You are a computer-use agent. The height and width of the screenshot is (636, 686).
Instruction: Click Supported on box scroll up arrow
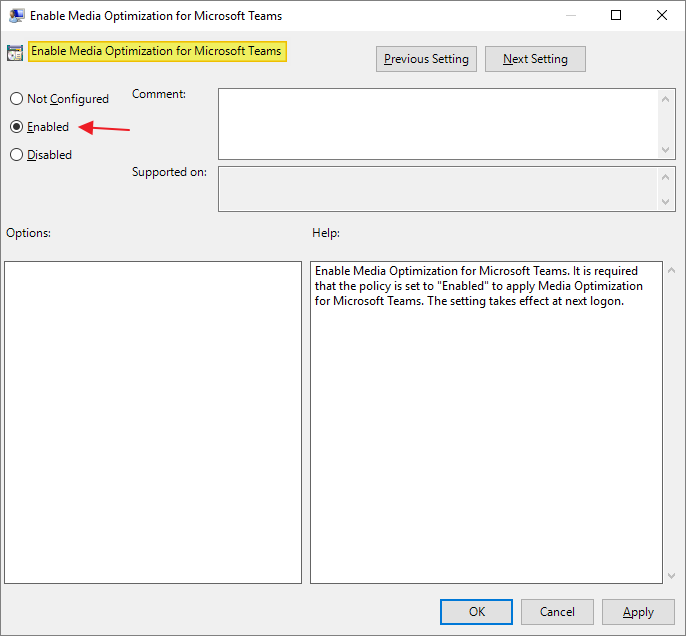pos(667,177)
